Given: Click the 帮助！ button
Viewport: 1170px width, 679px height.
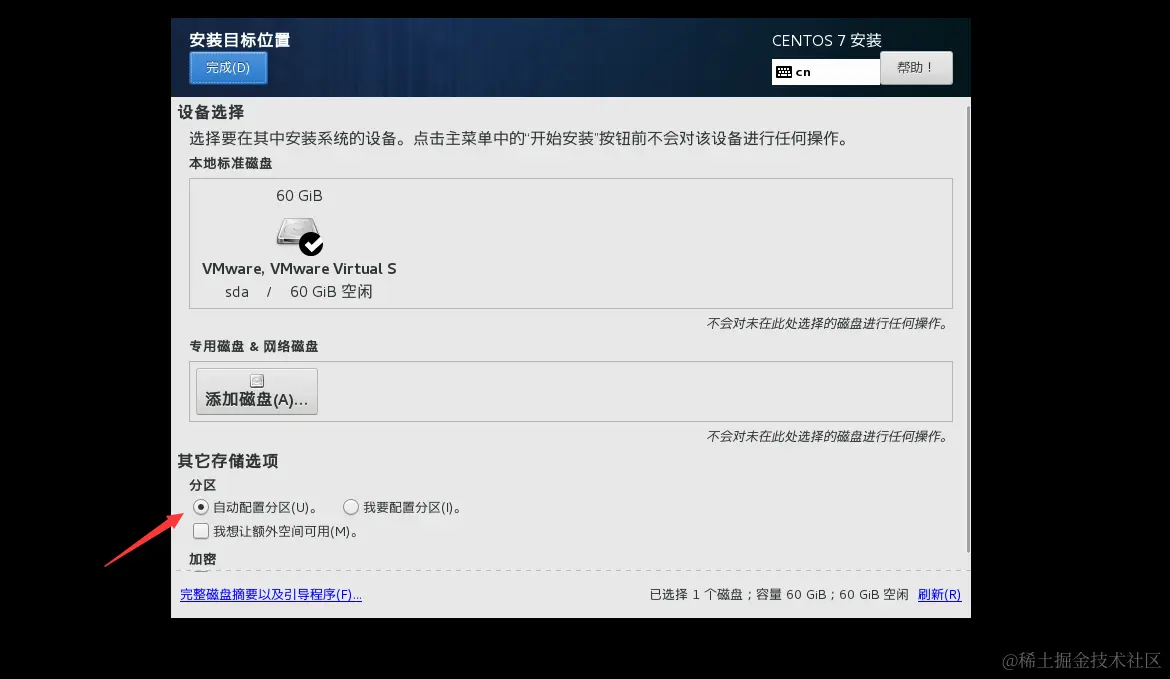Looking at the screenshot, I should (916, 68).
